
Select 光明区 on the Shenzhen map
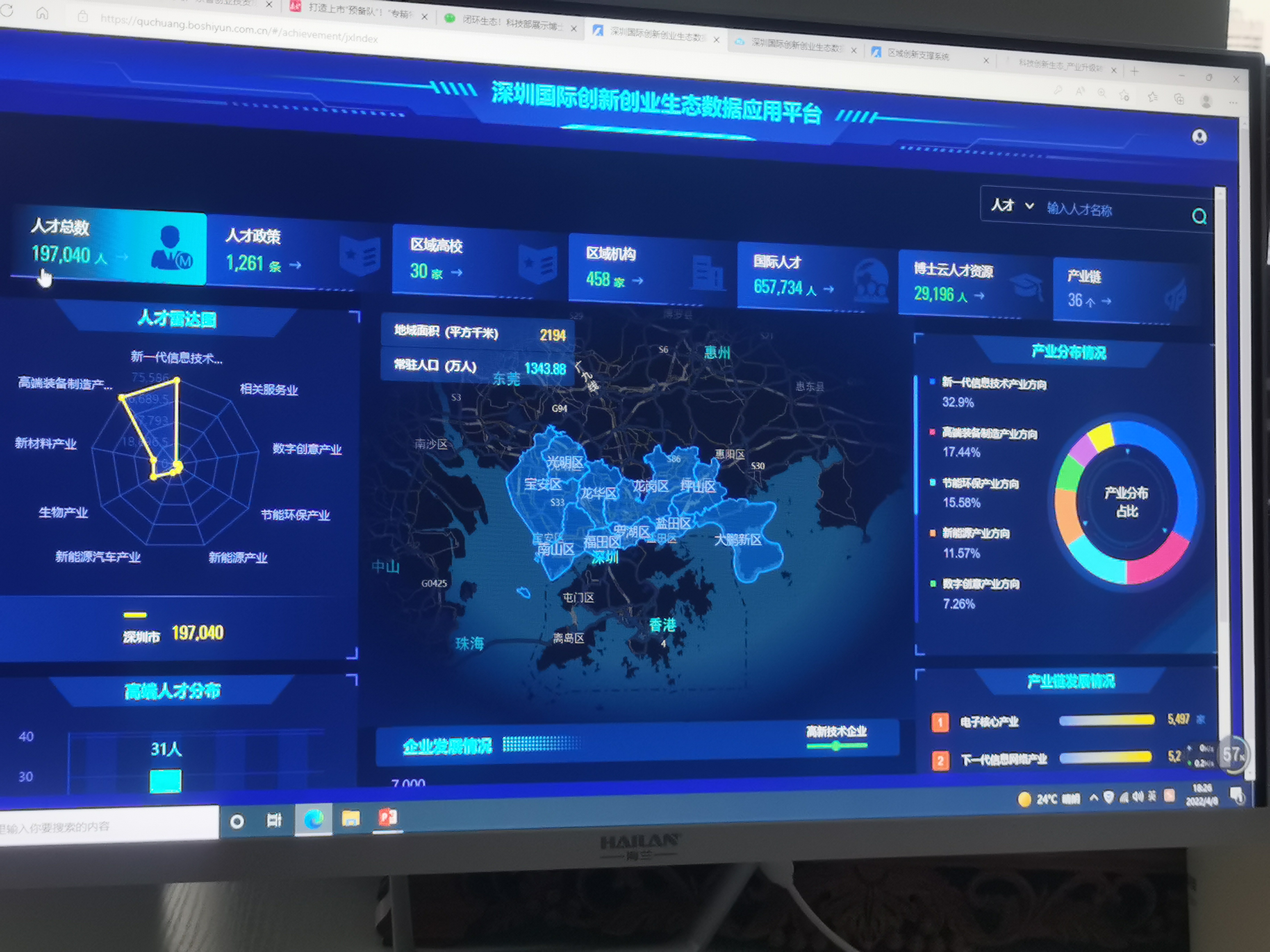tap(565, 462)
